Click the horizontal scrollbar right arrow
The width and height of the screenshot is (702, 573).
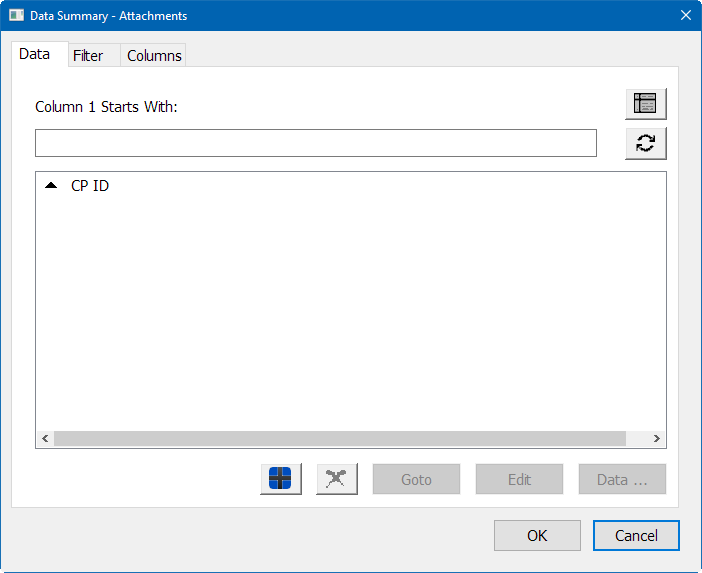point(656,438)
